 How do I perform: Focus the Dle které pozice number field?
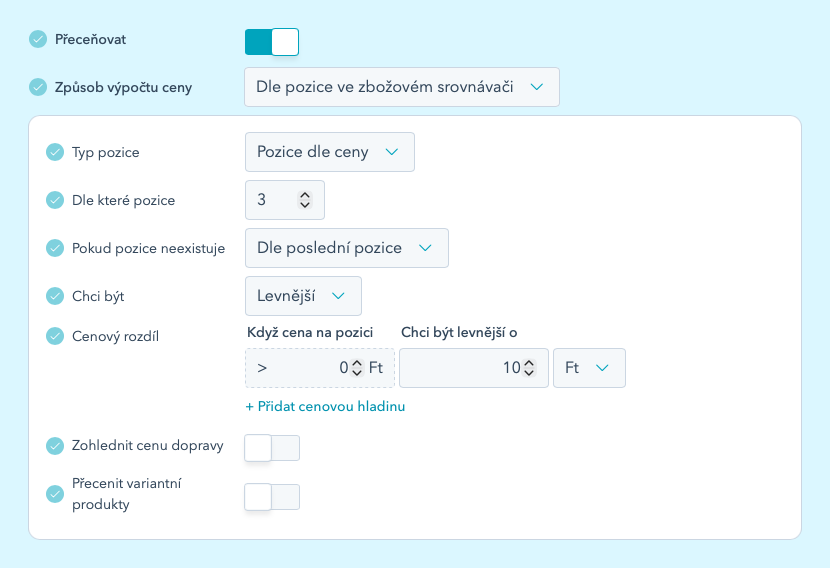pyautogui.click(x=285, y=200)
